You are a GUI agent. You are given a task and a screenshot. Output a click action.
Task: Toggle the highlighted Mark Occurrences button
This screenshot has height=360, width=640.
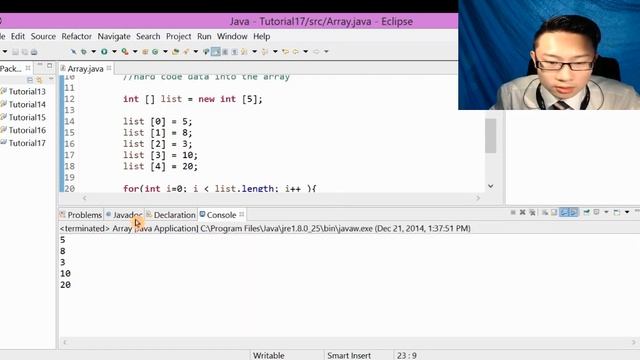tap(215, 52)
